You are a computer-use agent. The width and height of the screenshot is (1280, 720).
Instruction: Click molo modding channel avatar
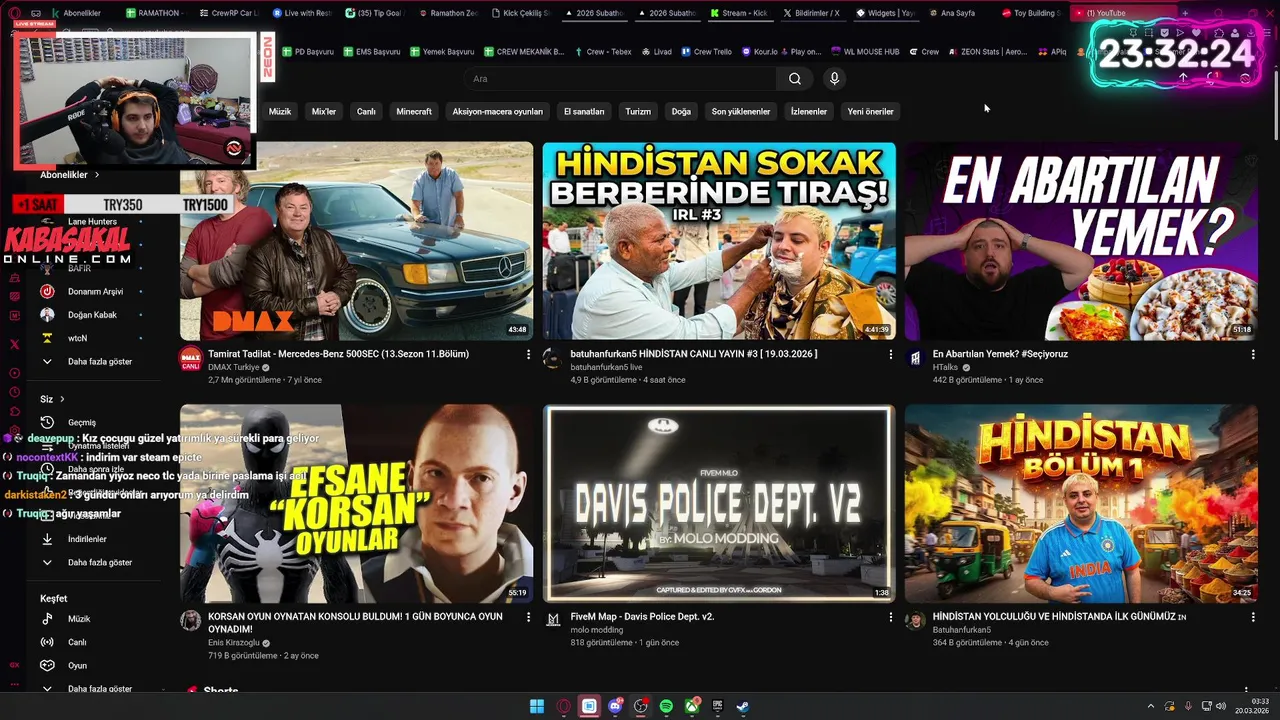pyautogui.click(x=552, y=620)
